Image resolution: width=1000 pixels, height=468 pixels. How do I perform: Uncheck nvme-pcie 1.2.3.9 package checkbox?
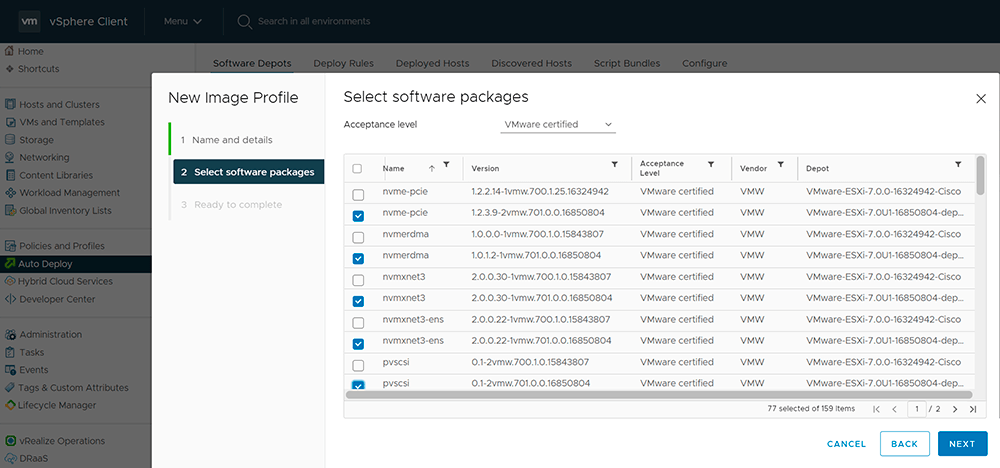[358, 216]
